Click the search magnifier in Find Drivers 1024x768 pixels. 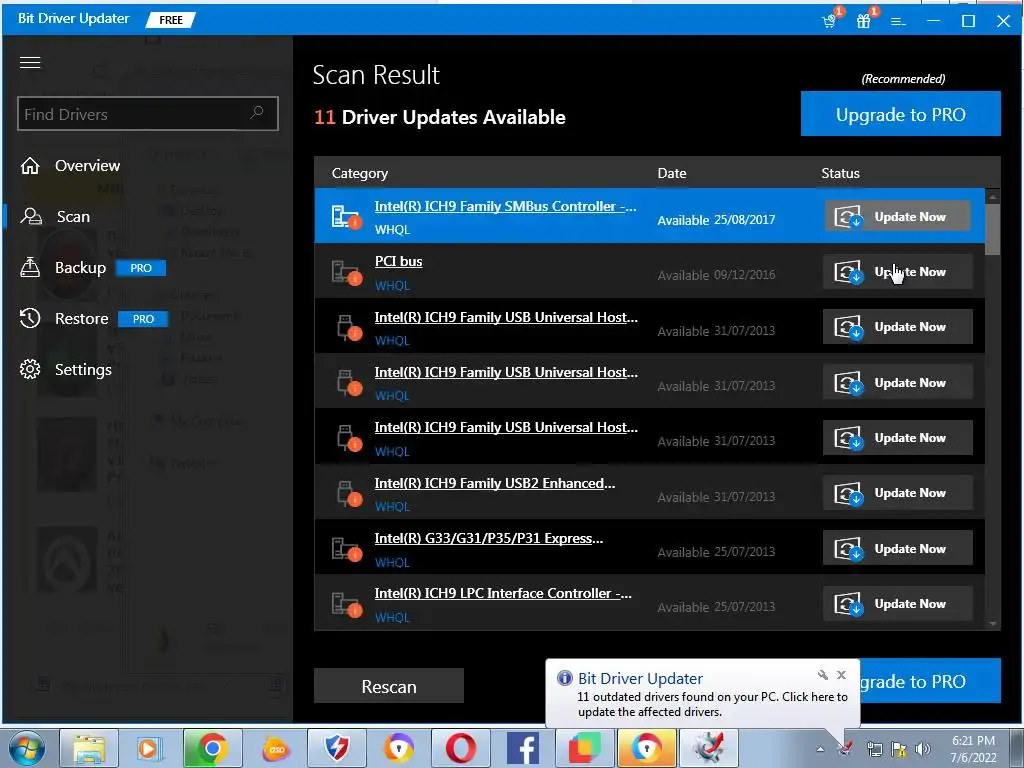[257, 113]
